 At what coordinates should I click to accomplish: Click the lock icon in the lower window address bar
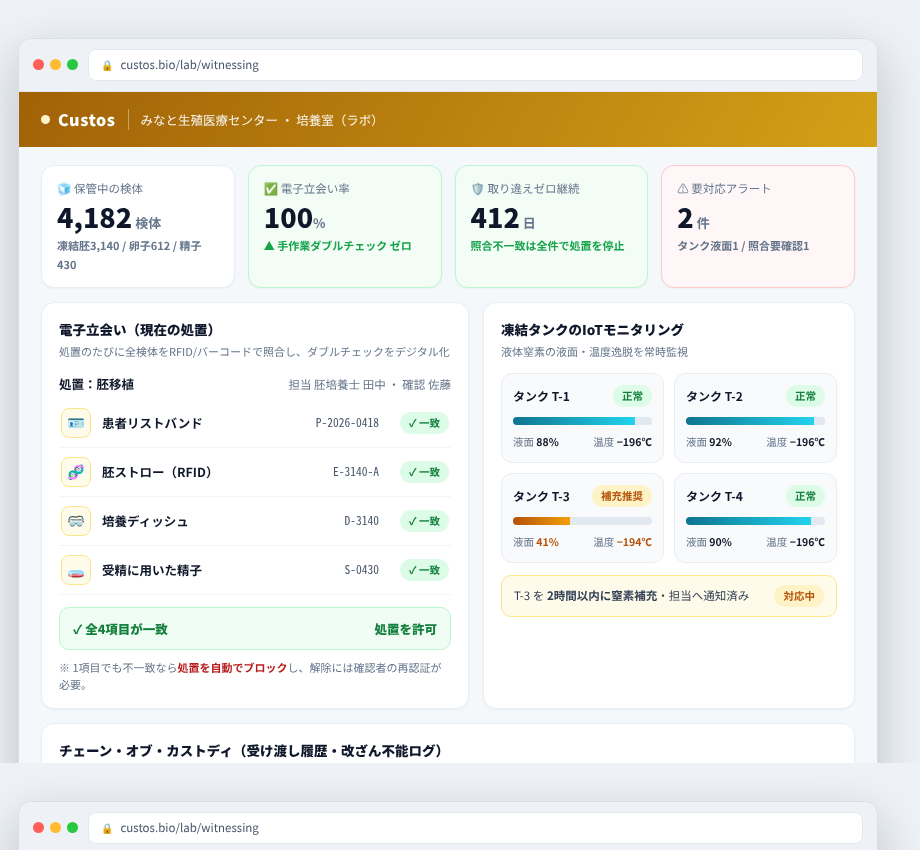point(107,828)
